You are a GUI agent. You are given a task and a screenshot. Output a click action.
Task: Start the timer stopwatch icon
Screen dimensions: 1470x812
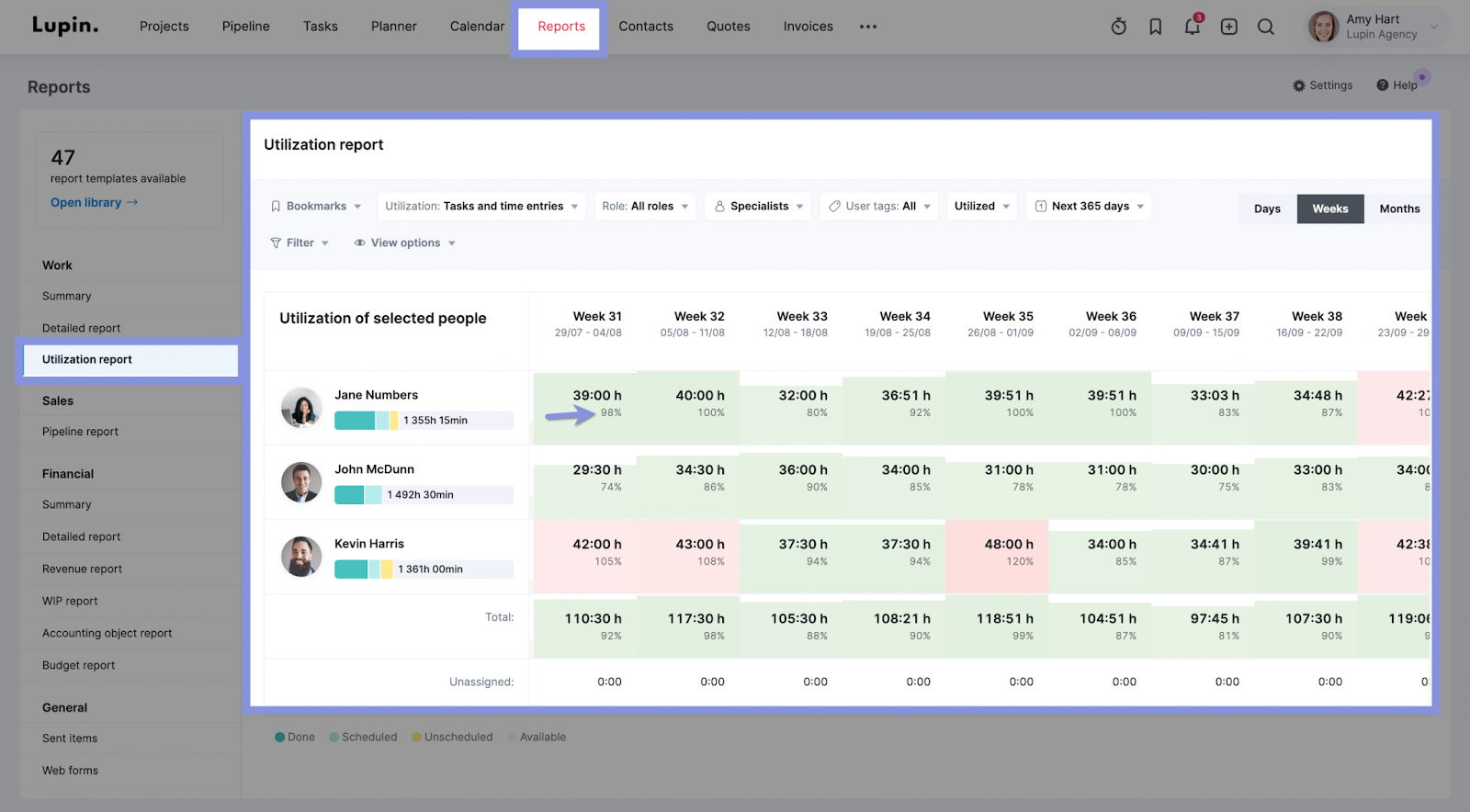[1118, 27]
